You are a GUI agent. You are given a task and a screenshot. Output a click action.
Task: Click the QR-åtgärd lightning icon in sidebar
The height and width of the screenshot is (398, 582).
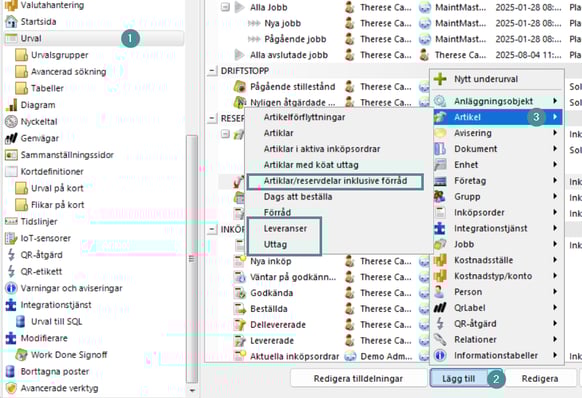click(11, 255)
